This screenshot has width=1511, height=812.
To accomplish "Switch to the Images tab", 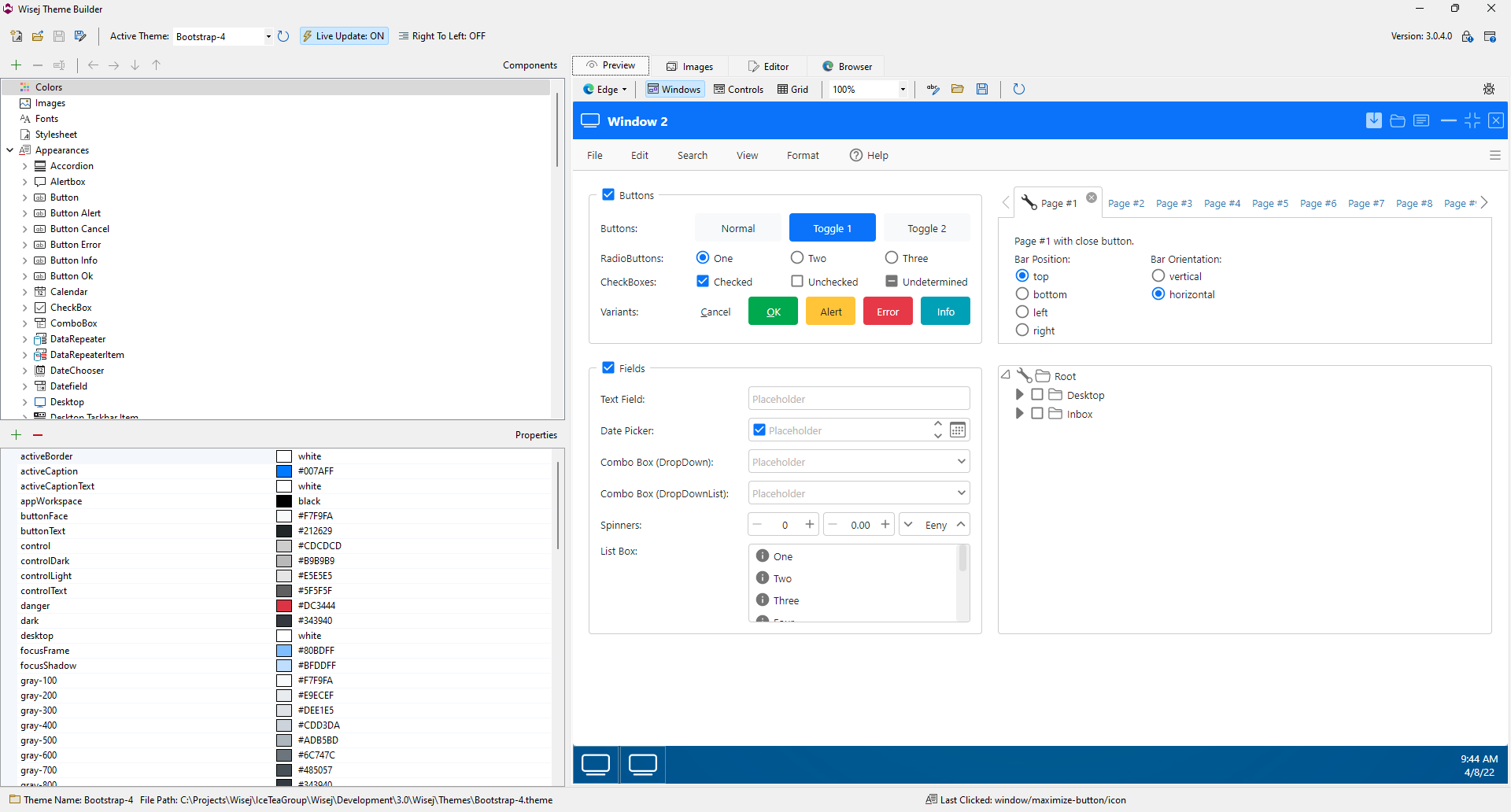I will click(x=689, y=67).
